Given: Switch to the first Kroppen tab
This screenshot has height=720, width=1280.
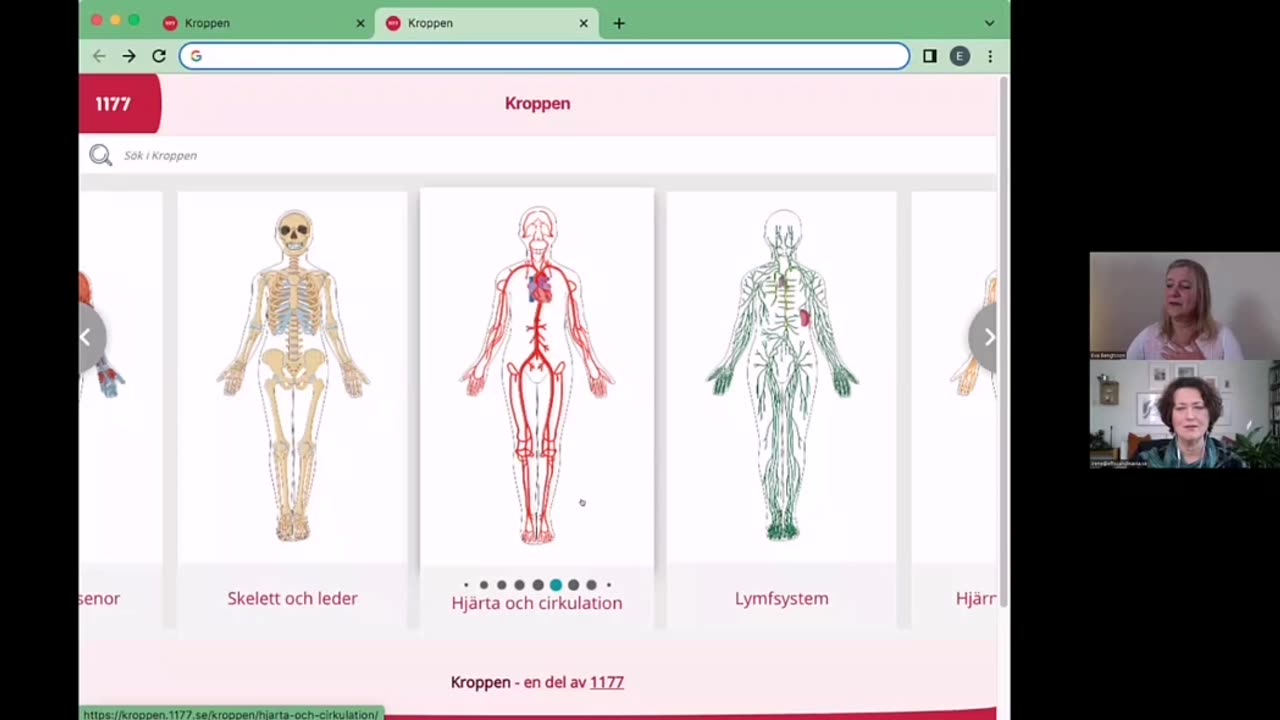Looking at the screenshot, I should tap(262, 23).
